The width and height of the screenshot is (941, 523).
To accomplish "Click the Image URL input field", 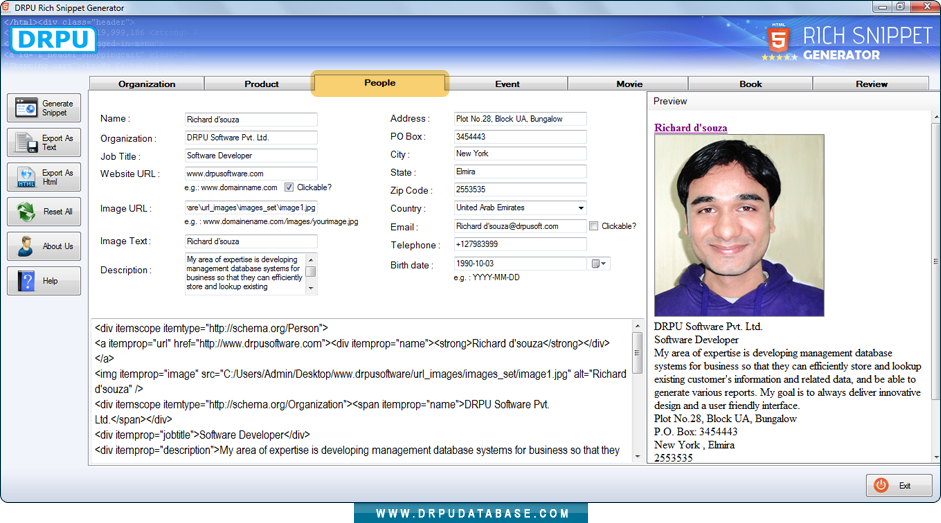I will [x=251, y=208].
